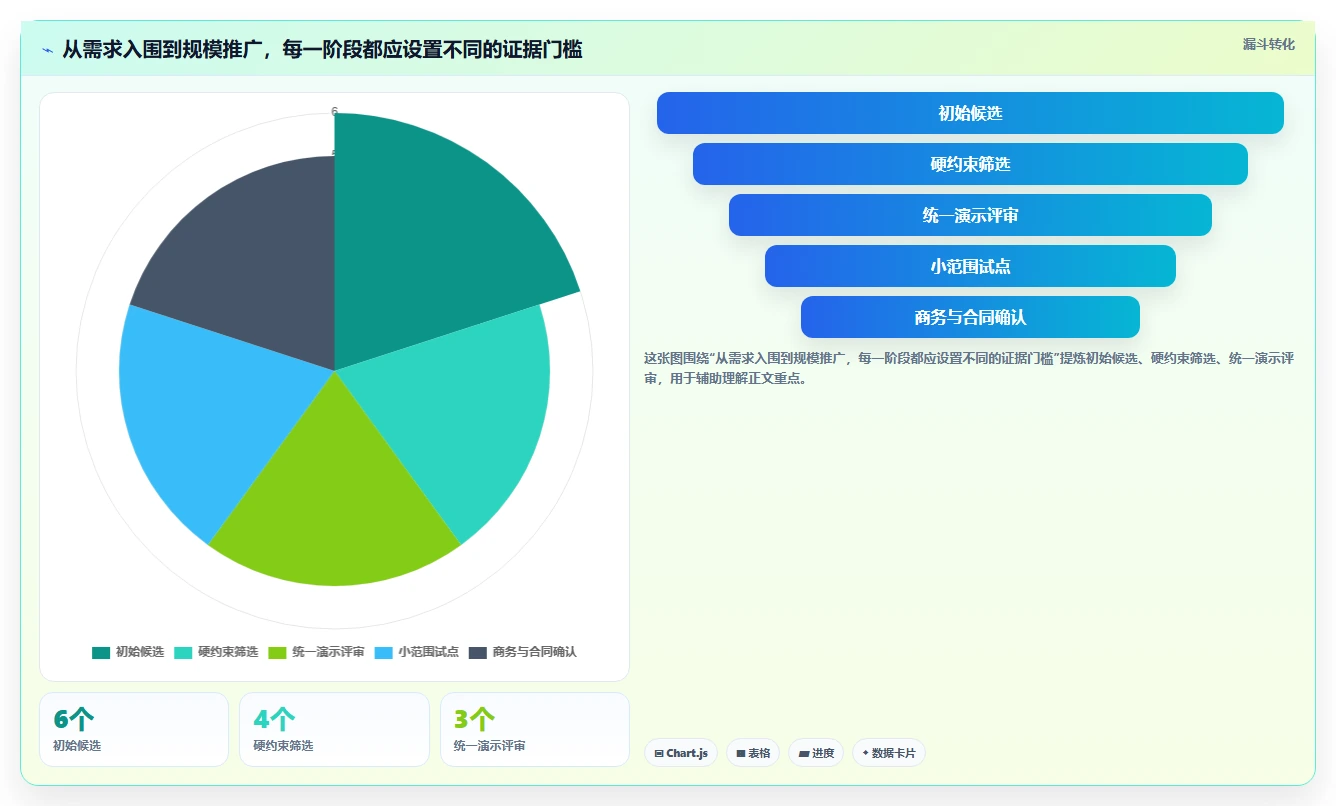Click the 统一演示评审 funnel bar
1336x806 pixels.
970,215
